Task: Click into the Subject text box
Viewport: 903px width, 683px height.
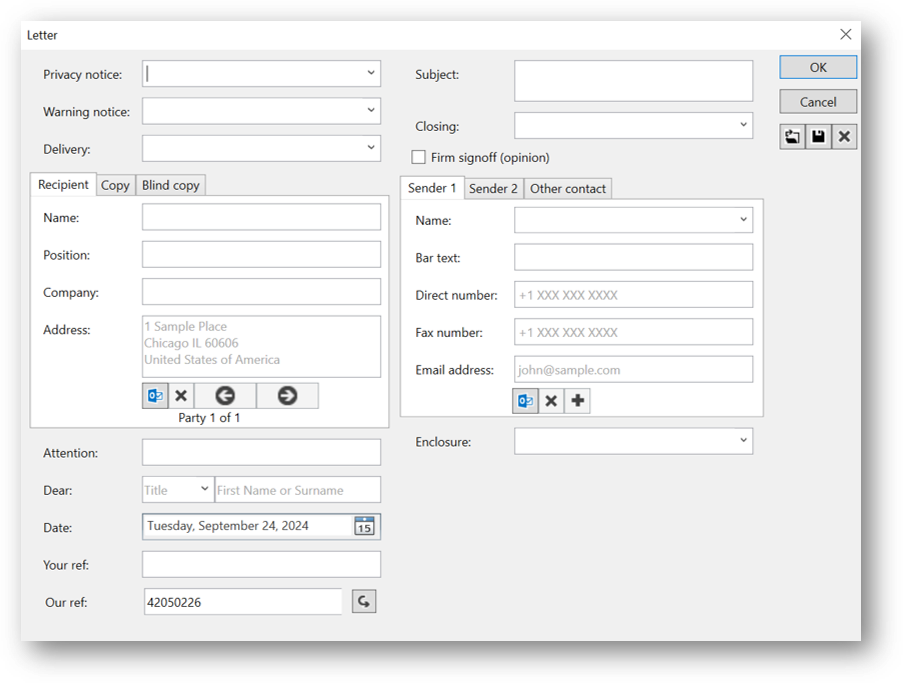Action: click(x=633, y=81)
